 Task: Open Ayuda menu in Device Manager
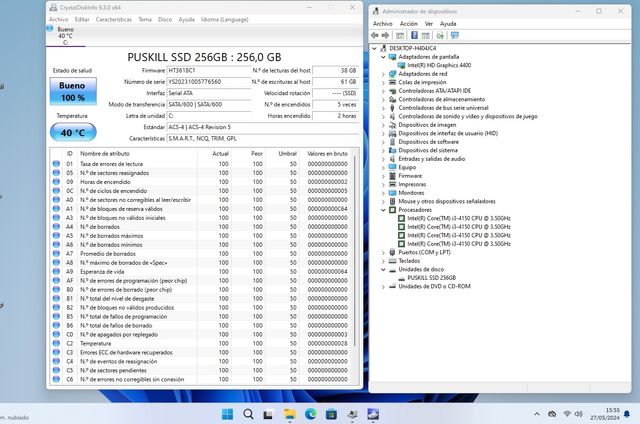(448, 24)
